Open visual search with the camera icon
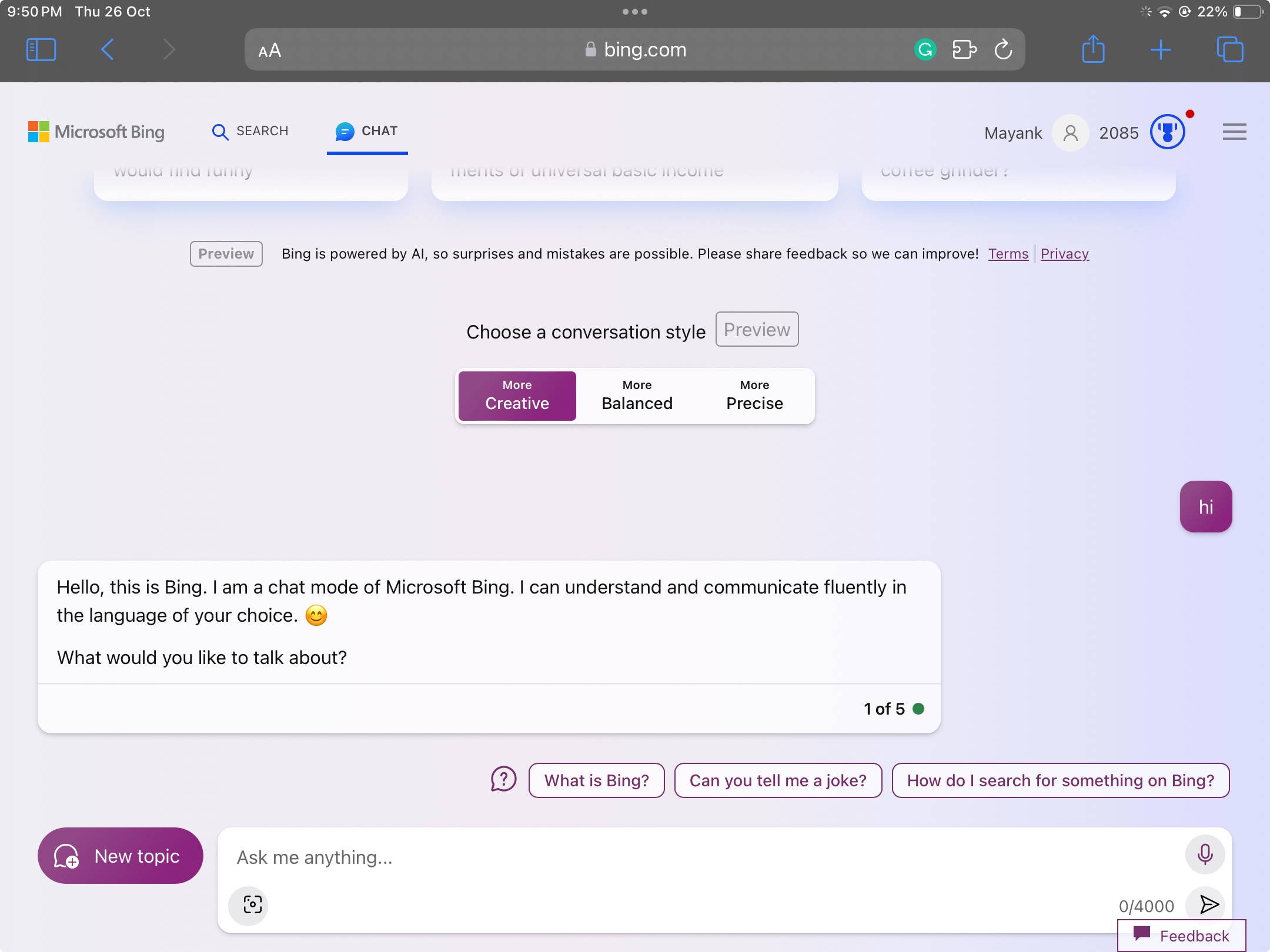 point(248,906)
